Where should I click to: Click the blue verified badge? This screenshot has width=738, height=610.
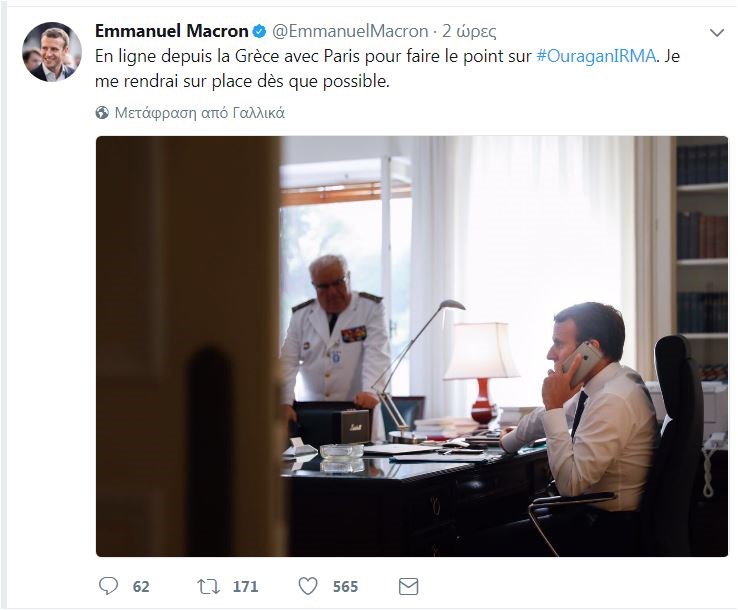tap(259, 31)
